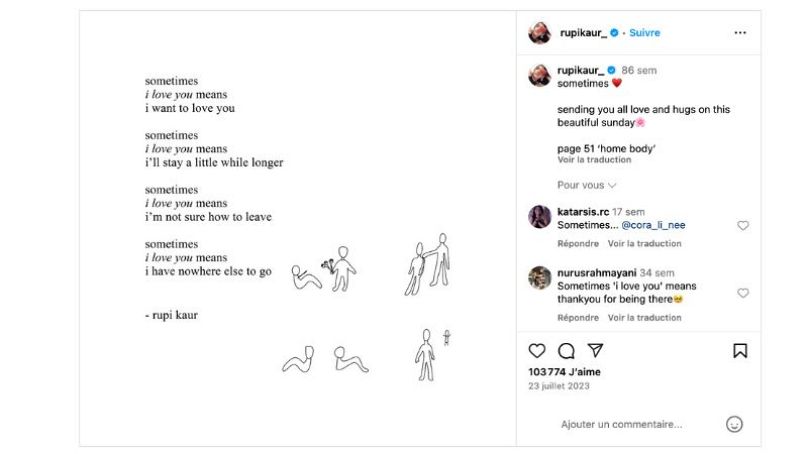Image resolution: width=808 pixels, height=454 pixels.
Task: Reply to katarsis.rc with "Répondre"
Action: 578,243
